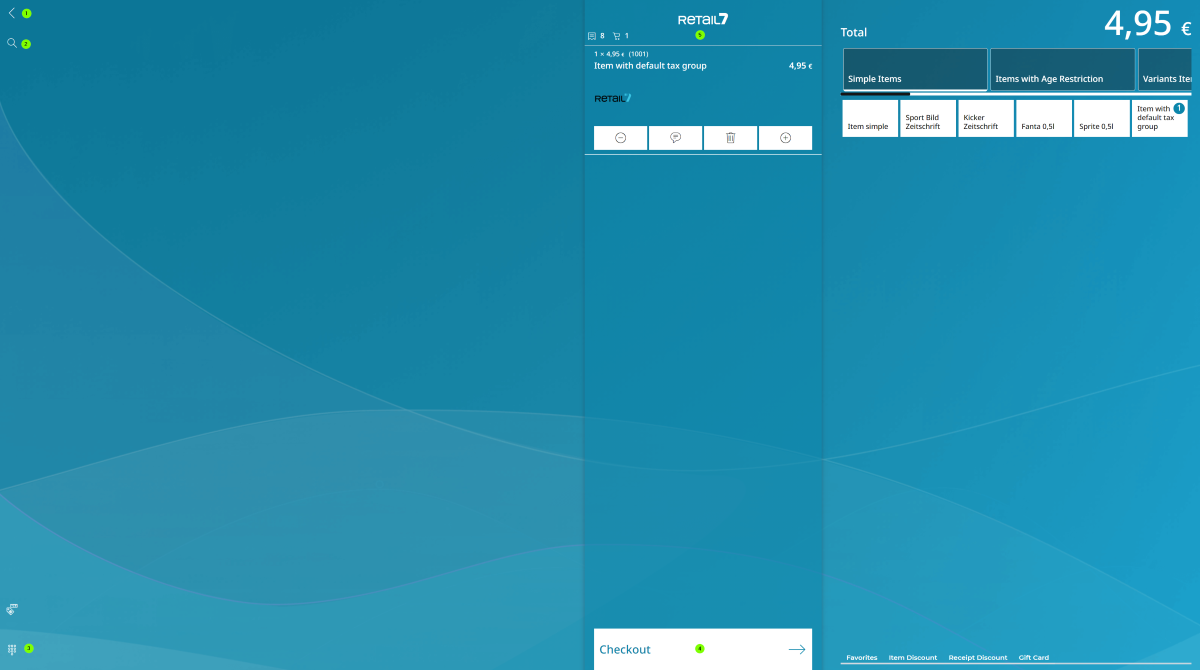Open the Gift Card tab
The image size is (1200, 670).
point(1033,657)
